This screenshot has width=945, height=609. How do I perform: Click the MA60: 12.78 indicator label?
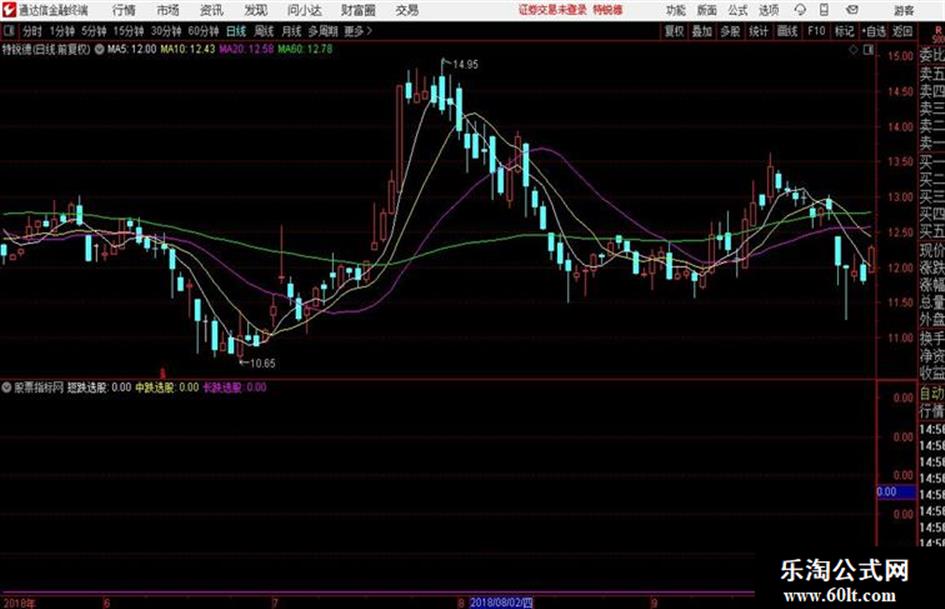[x=305, y=49]
